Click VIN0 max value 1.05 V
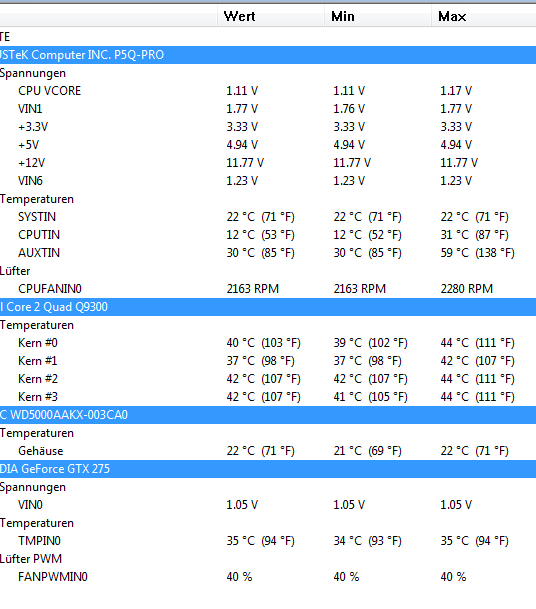The height and width of the screenshot is (609, 536). click(456, 505)
